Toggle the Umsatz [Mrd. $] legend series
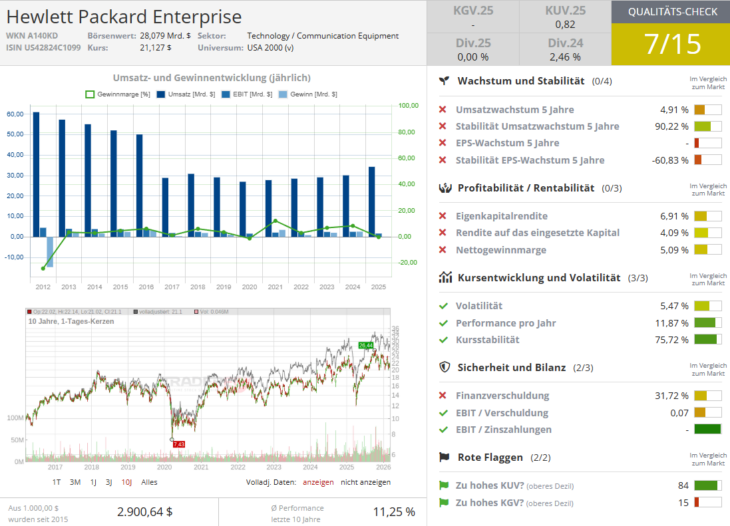 point(188,94)
